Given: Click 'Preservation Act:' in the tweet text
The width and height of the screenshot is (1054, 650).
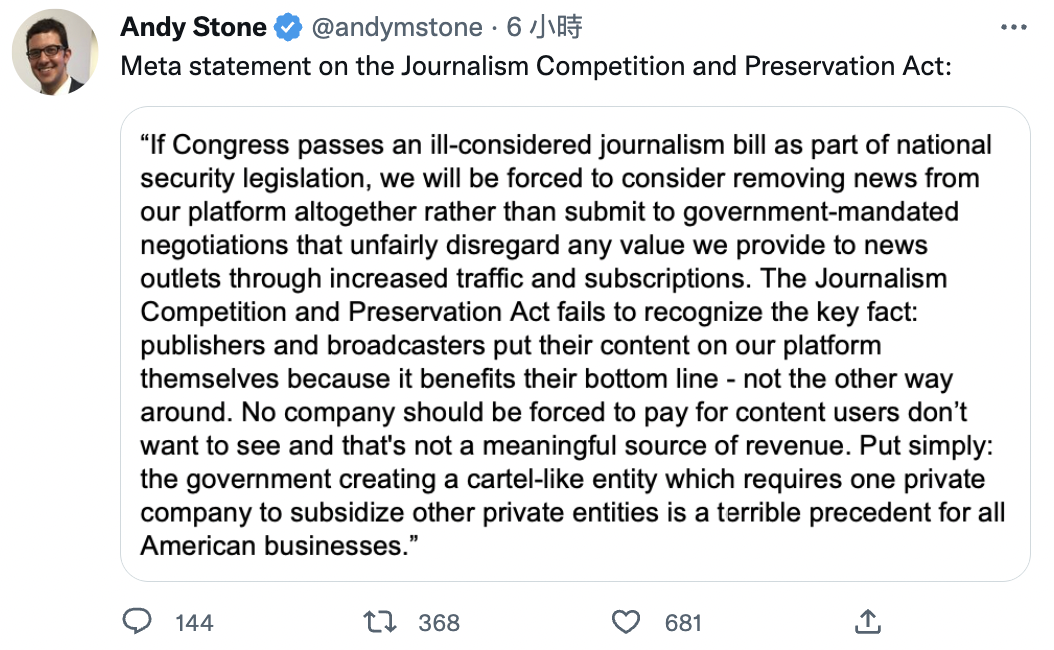Looking at the screenshot, I should click(x=848, y=67).
